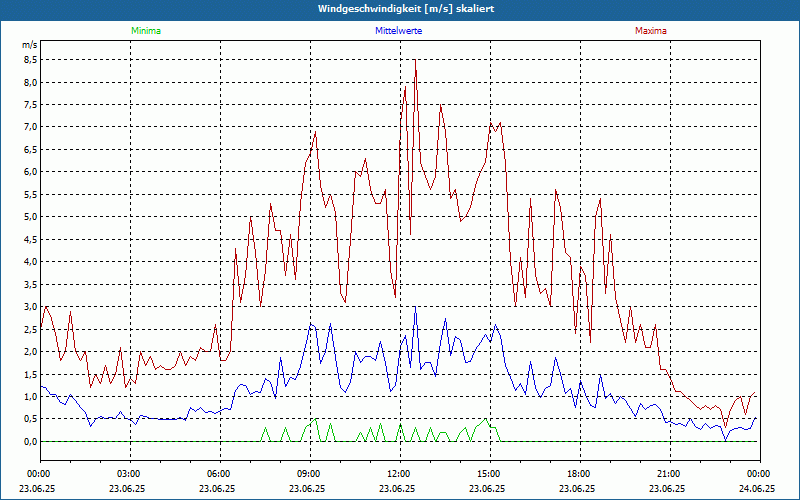Click the 0,0 y-axis tick label
800x500 pixels.
pyautogui.click(x=30, y=442)
